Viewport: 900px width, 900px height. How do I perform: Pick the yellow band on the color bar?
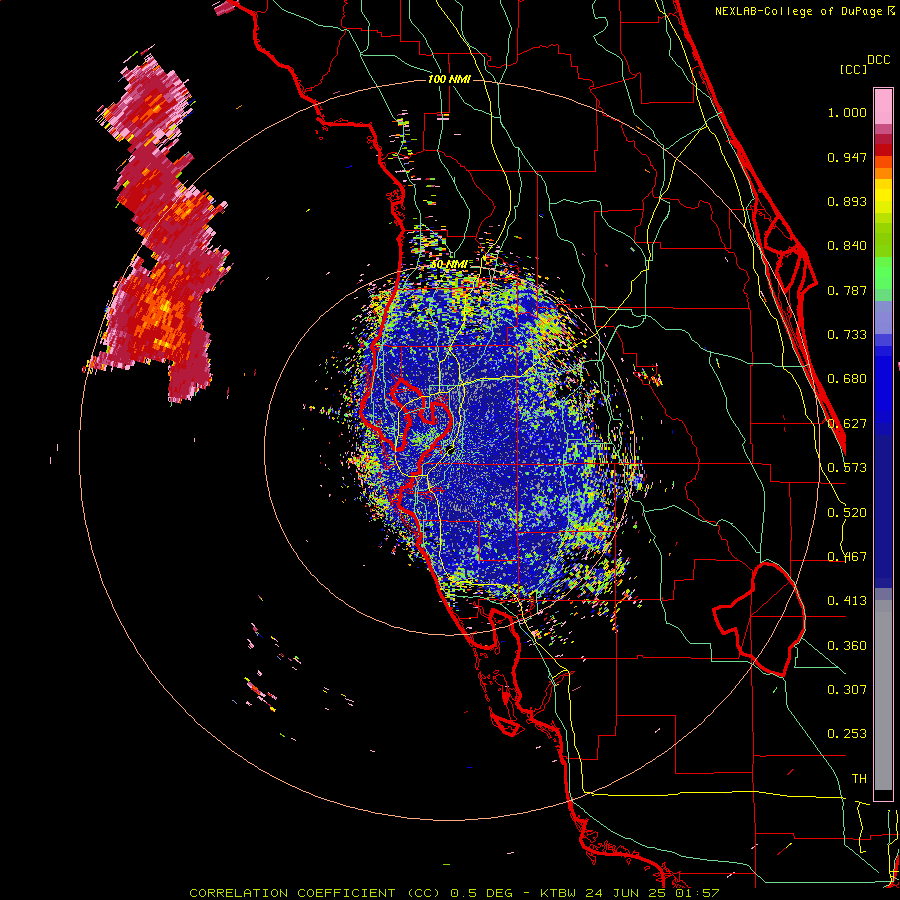(x=883, y=196)
